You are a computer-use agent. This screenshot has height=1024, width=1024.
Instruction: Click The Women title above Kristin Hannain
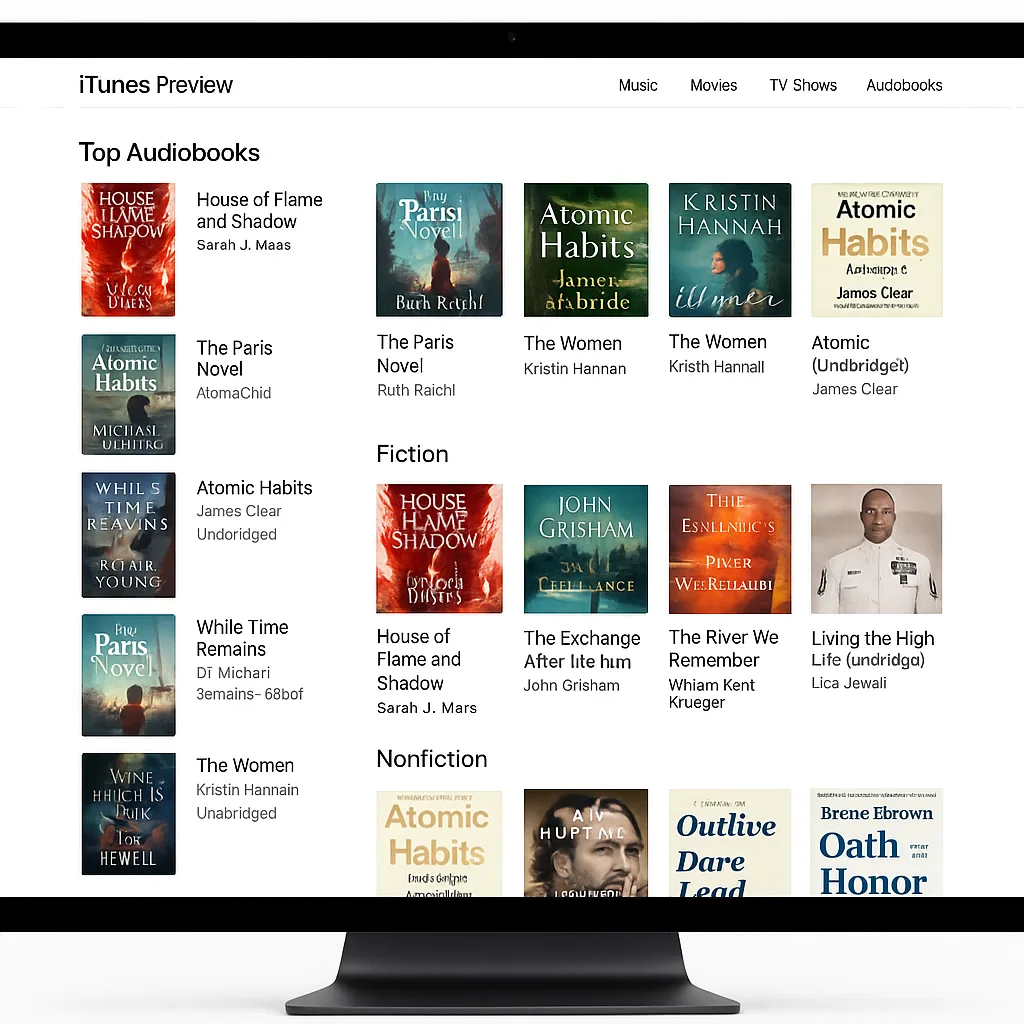(245, 765)
